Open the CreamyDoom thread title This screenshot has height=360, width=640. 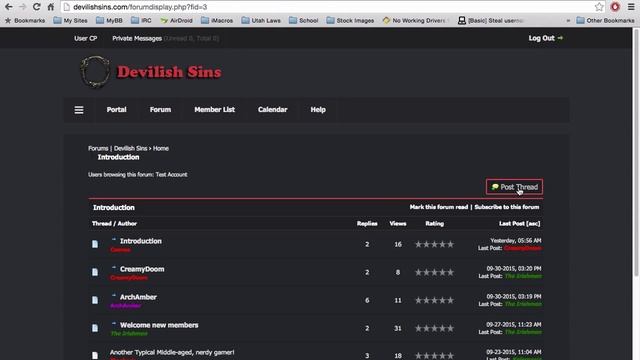tap(142, 269)
